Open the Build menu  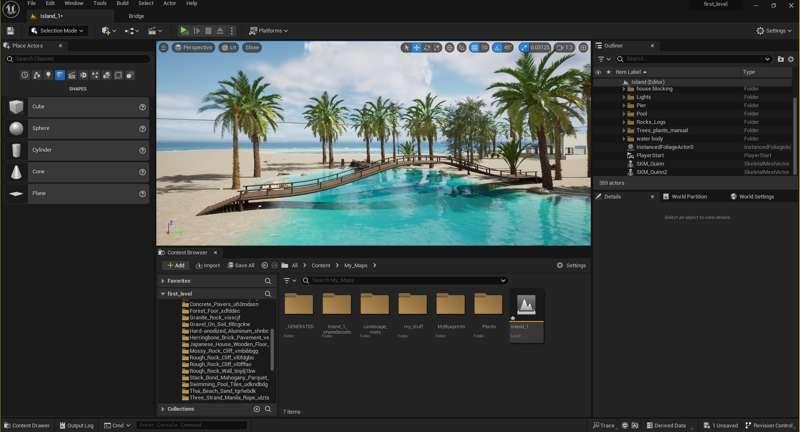(x=122, y=3)
